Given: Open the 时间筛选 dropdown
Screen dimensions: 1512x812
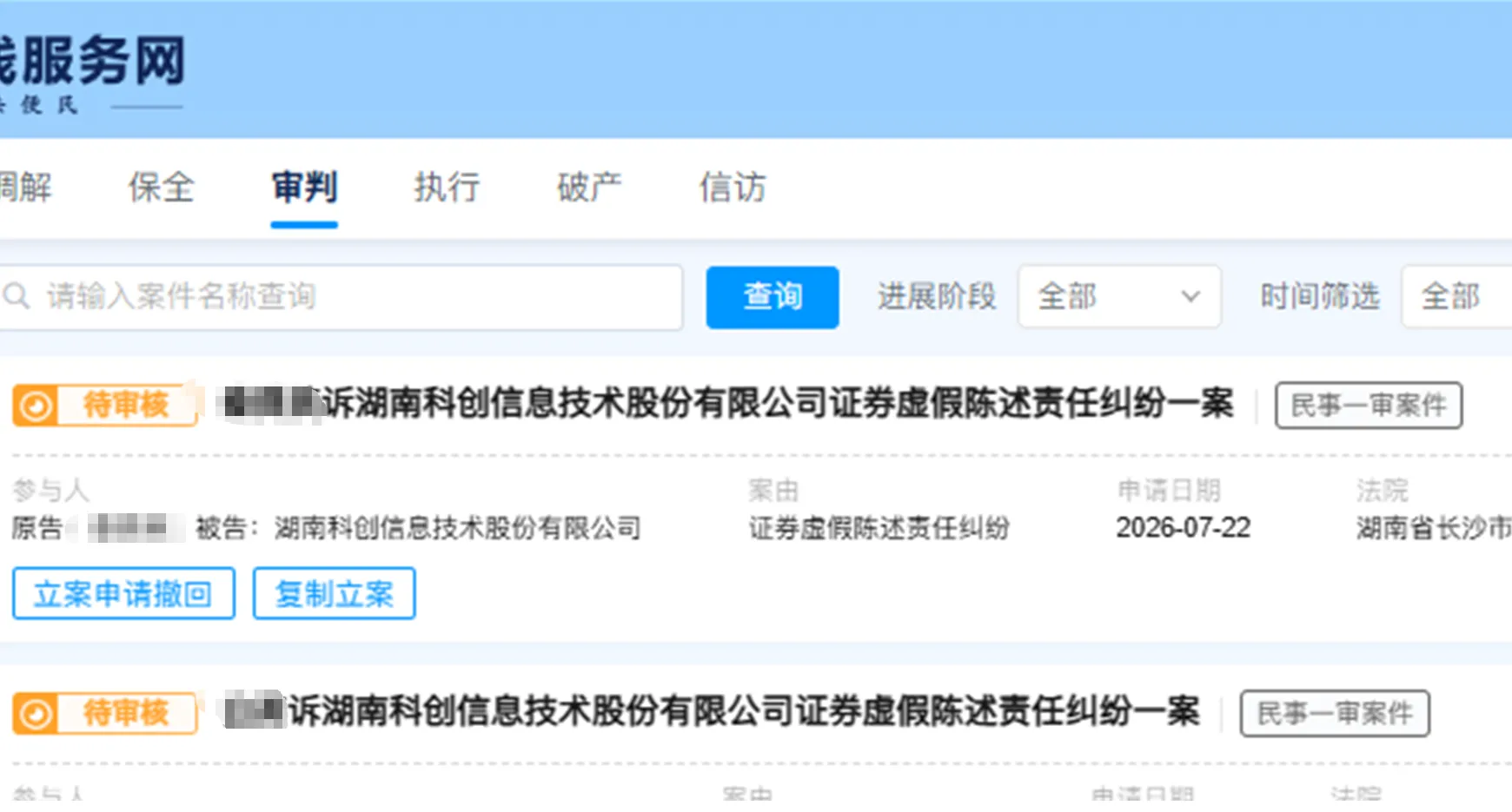Looking at the screenshot, I should click(1456, 297).
